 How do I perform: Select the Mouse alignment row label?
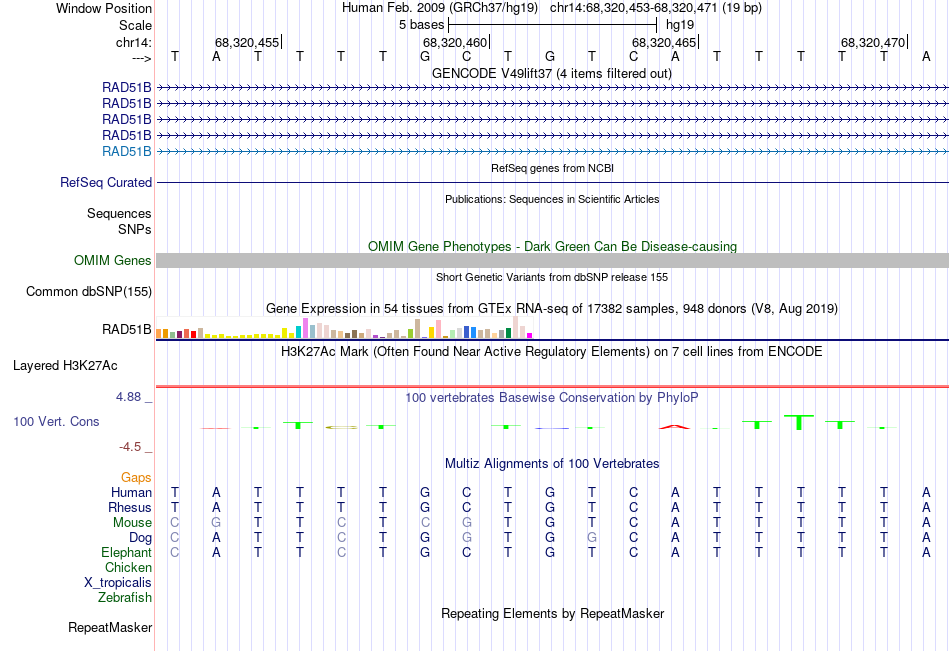tap(132, 522)
